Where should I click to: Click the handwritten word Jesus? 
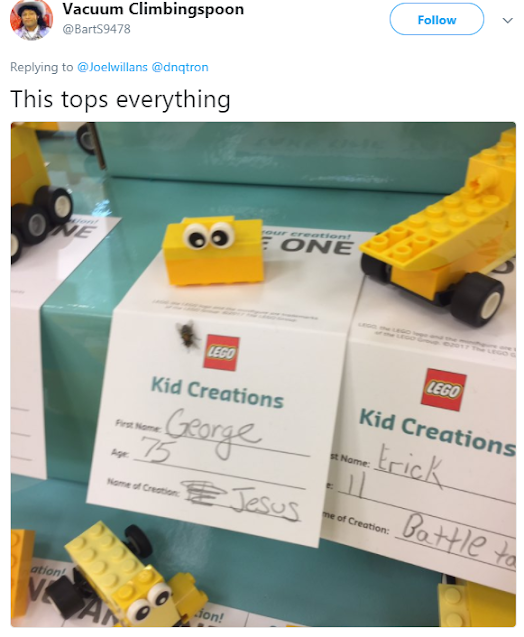265,504
